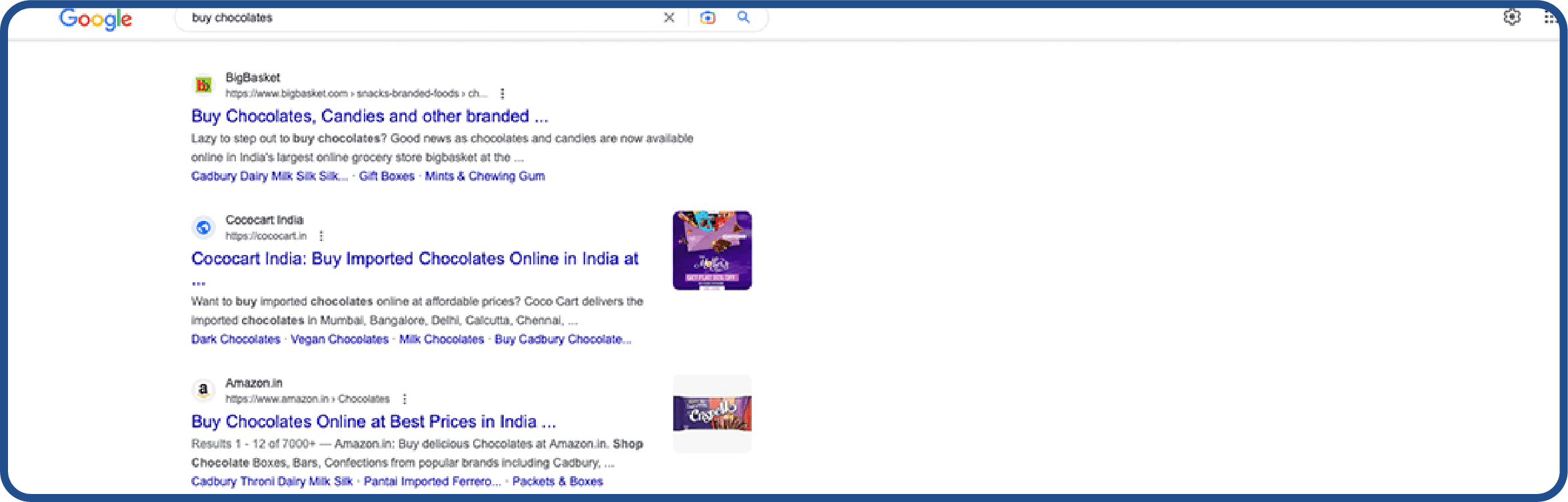This screenshot has height=502, width=1568.
Task: Click the Cococart India globe favicon
Action: 203,228
